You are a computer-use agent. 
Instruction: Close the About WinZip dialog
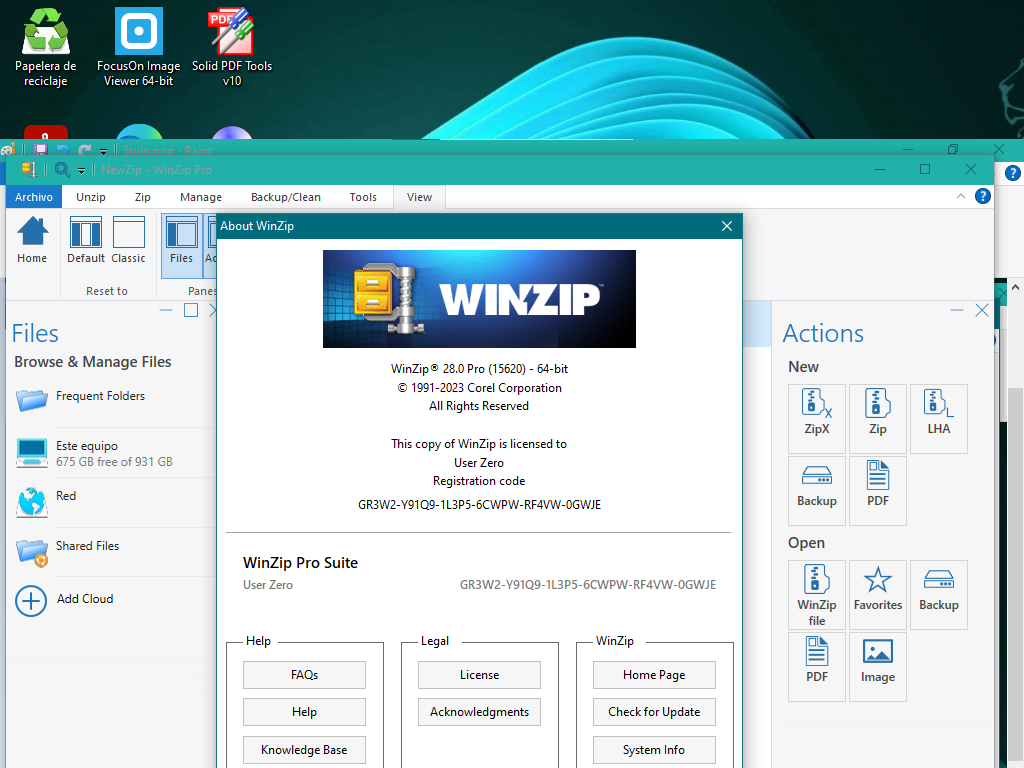pyautogui.click(x=727, y=226)
